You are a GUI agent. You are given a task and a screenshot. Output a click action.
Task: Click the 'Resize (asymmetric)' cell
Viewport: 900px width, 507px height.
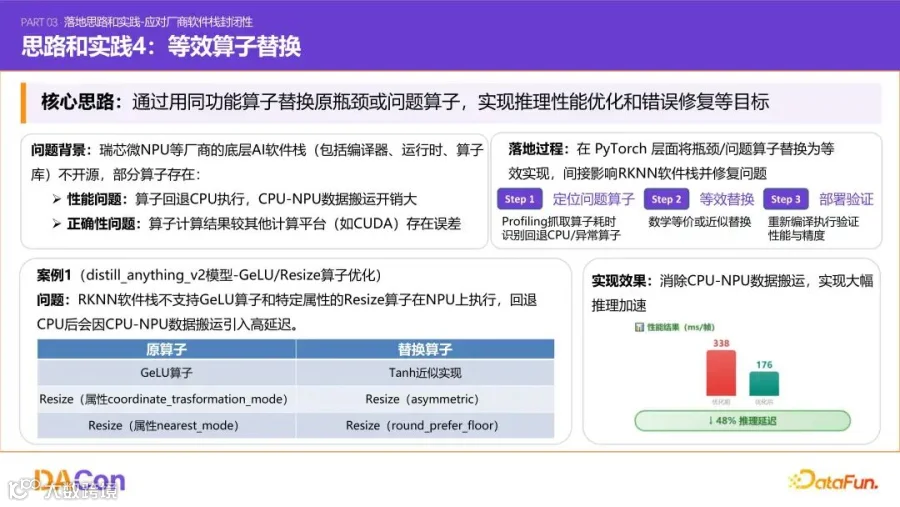425,399
